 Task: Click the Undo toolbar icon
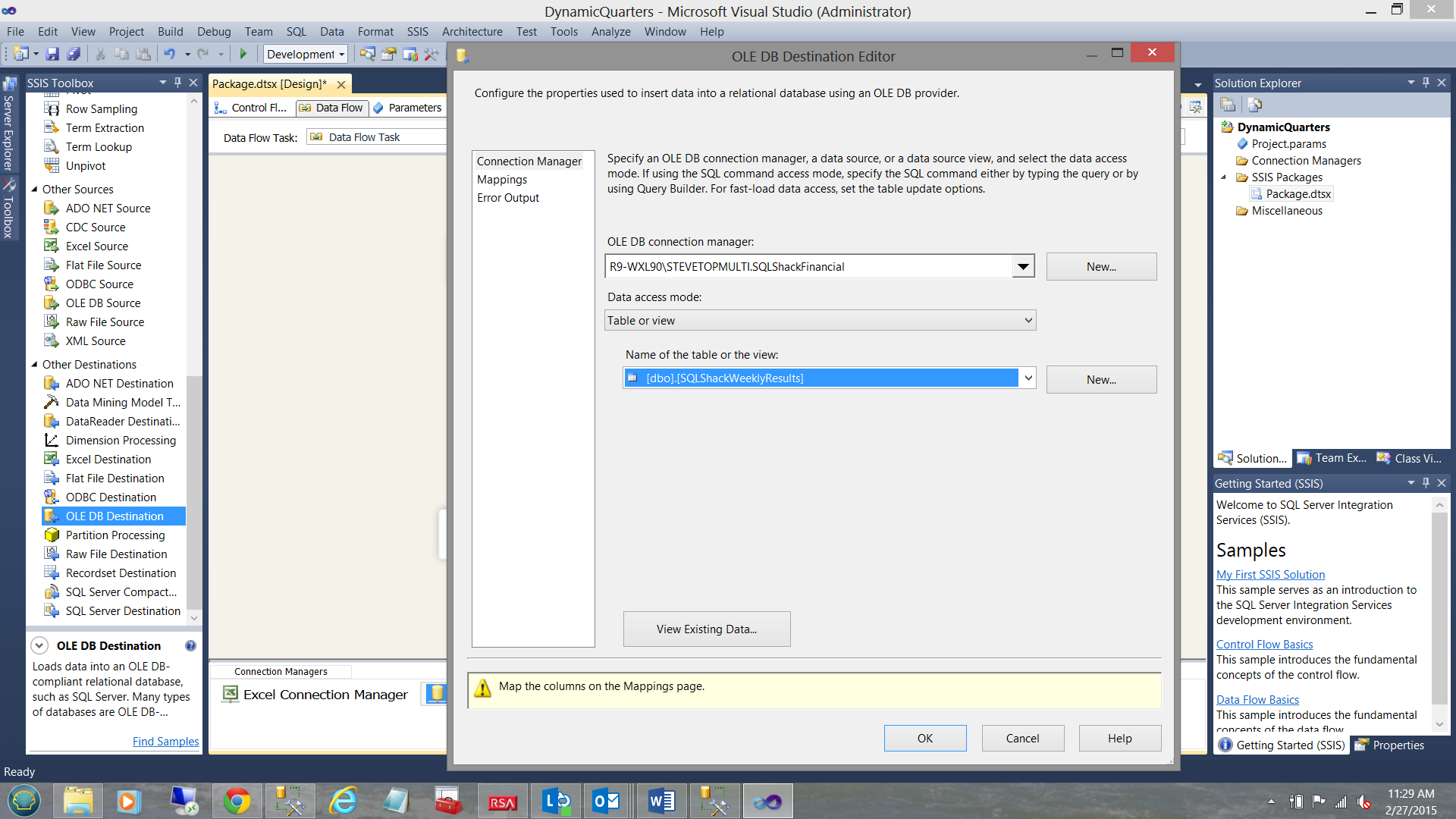click(x=169, y=54)
